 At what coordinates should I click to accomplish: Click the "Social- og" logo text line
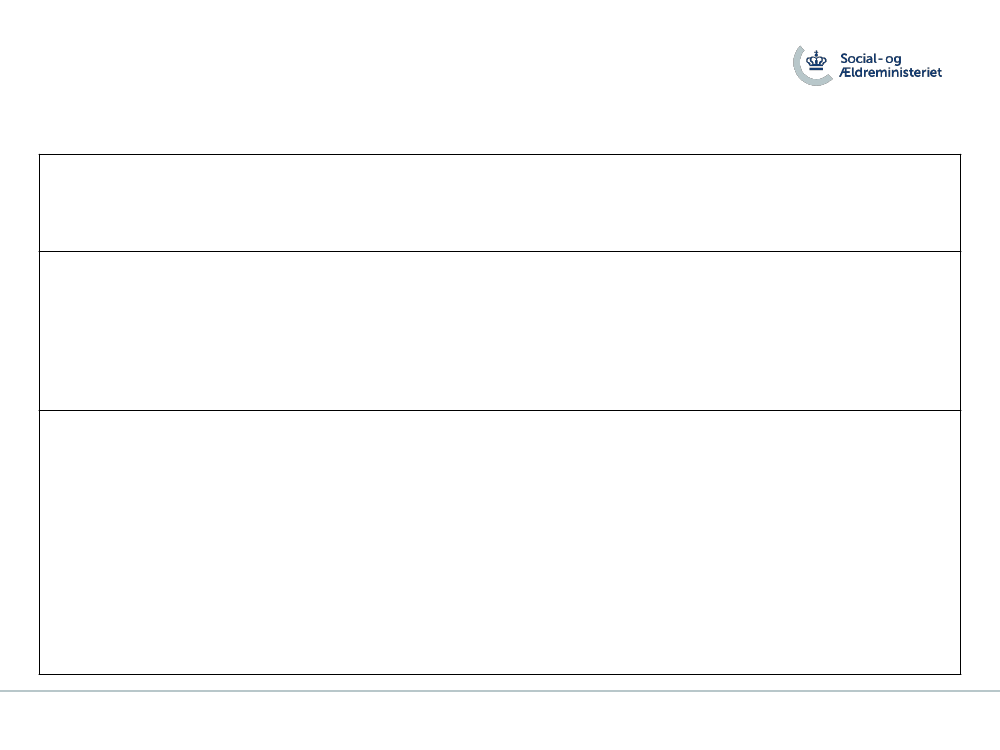tap(871, 59)
